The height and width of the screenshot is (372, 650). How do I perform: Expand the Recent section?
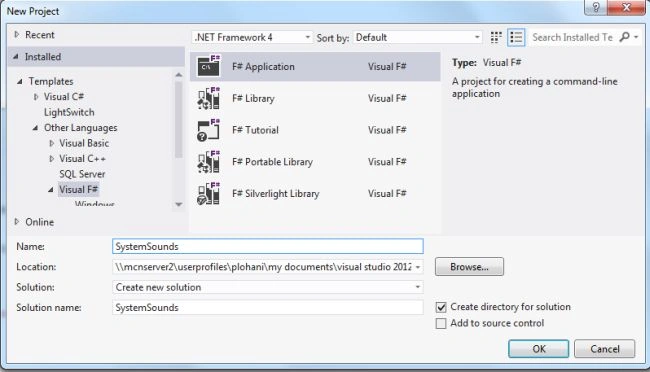coord(17,34)
